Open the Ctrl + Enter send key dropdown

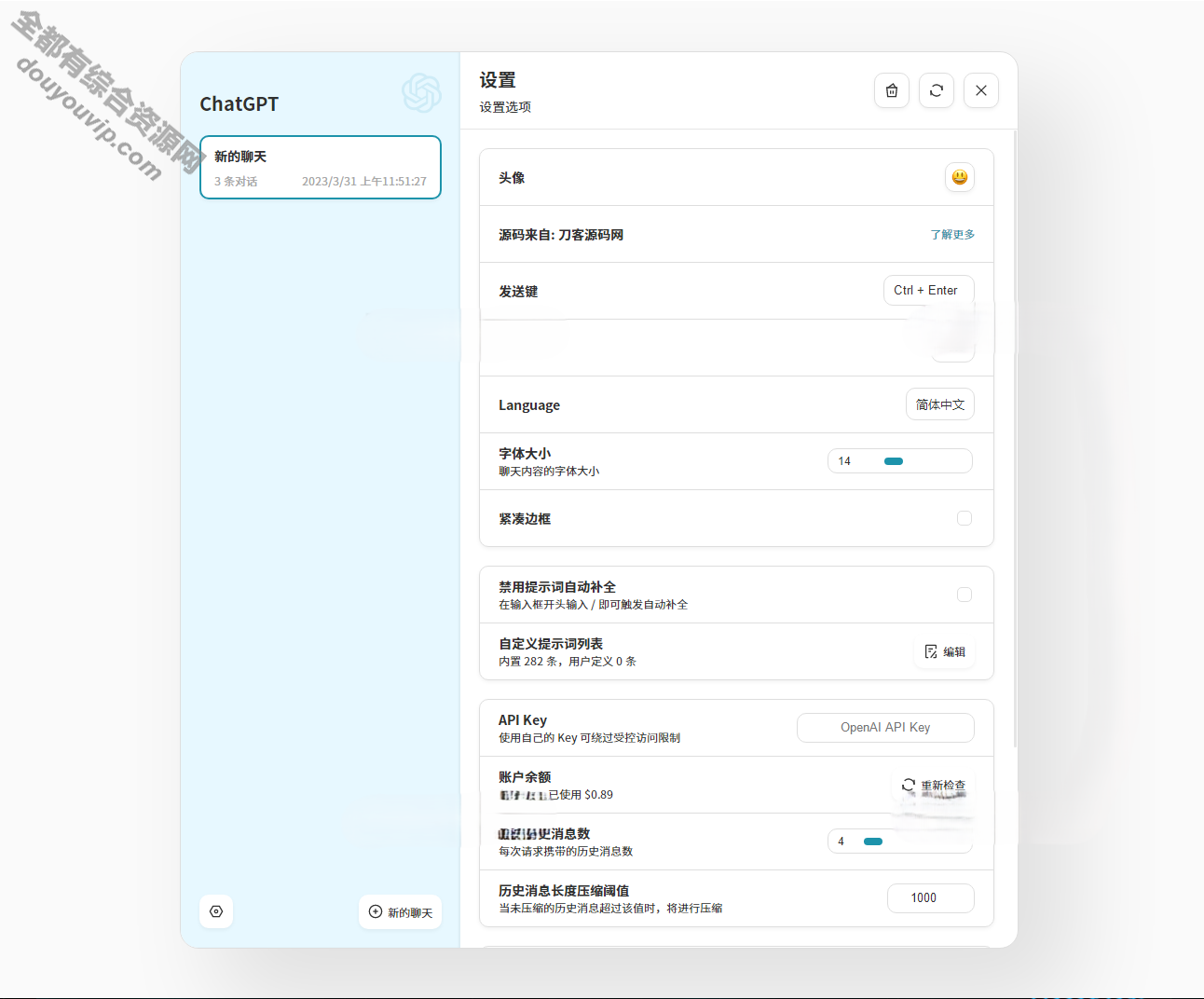929,291
